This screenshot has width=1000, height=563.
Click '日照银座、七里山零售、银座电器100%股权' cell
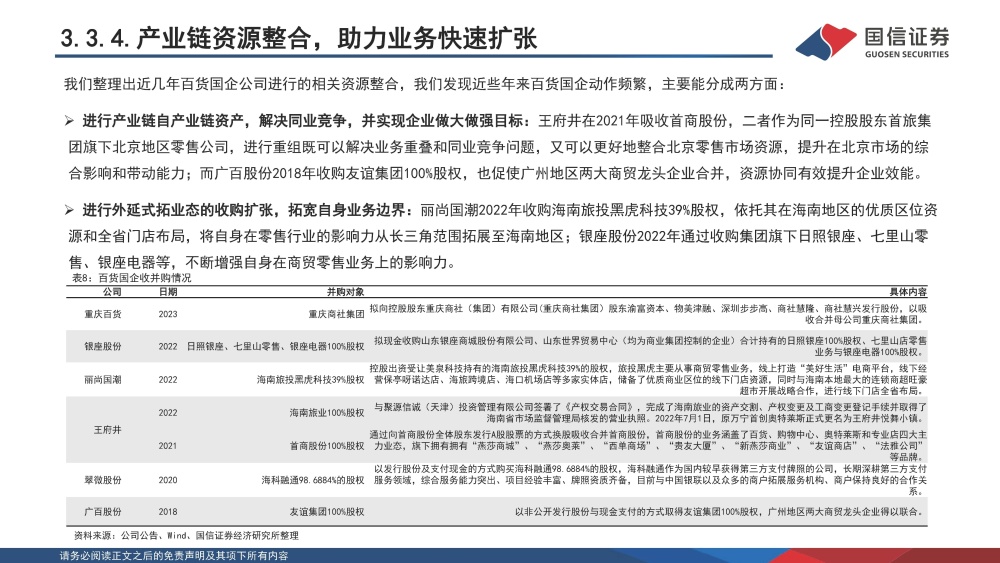click(275, 346)
